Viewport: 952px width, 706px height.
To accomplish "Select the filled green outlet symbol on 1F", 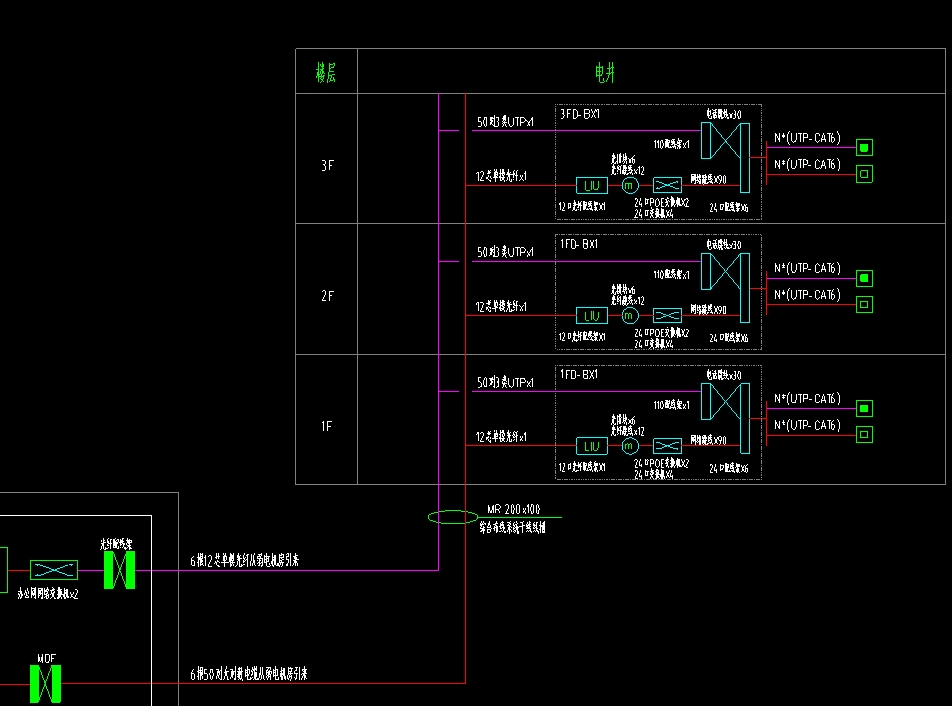I will click(x=864, y=408).
